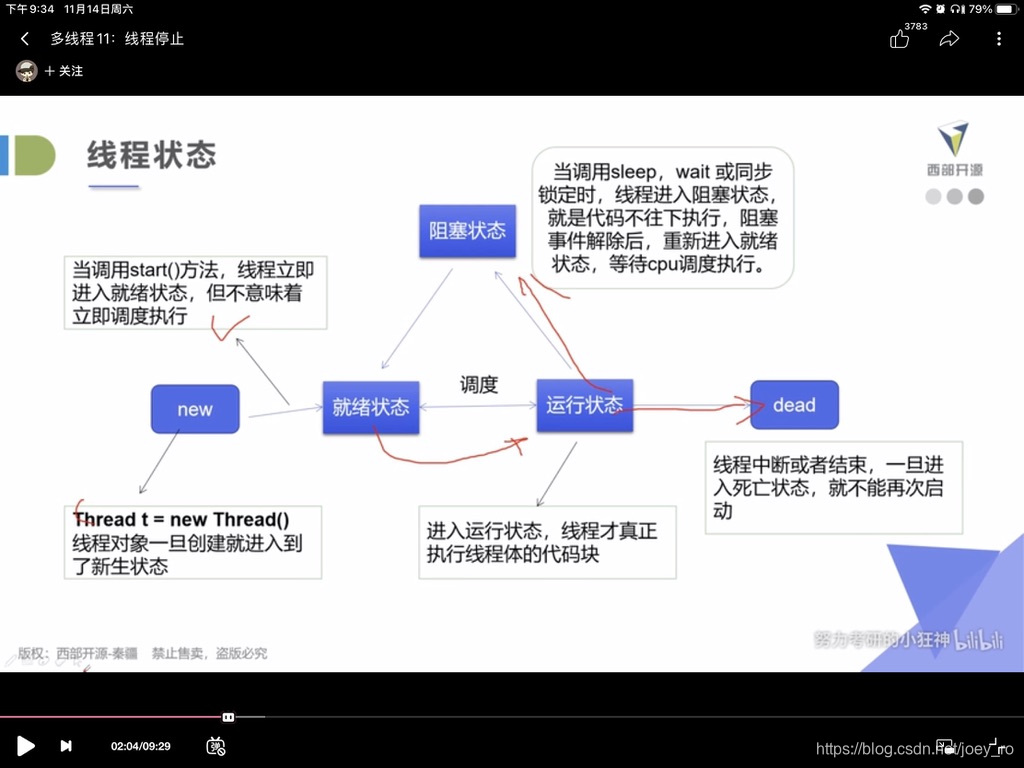Share the video using the arrow icon
Viewport: 1024px width, 768px height.
948,38
